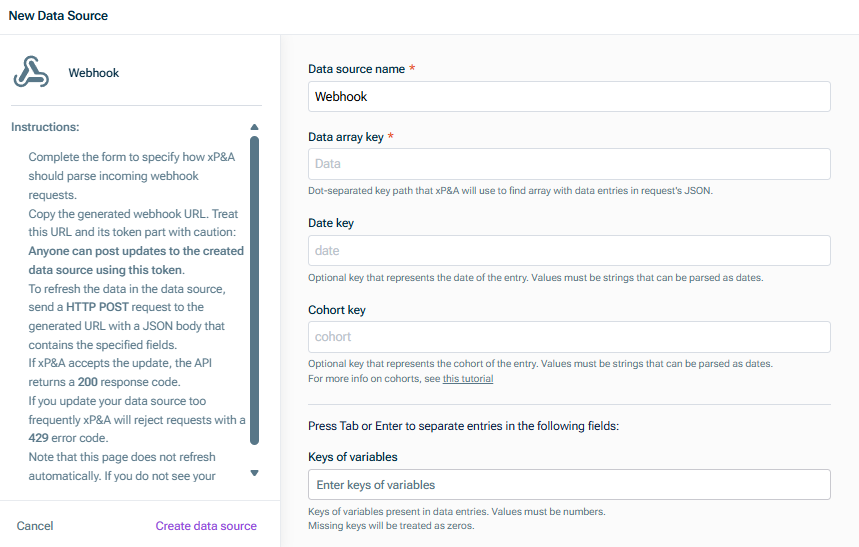Click the instructions panel scrollbar thumb

coord(254,290)
